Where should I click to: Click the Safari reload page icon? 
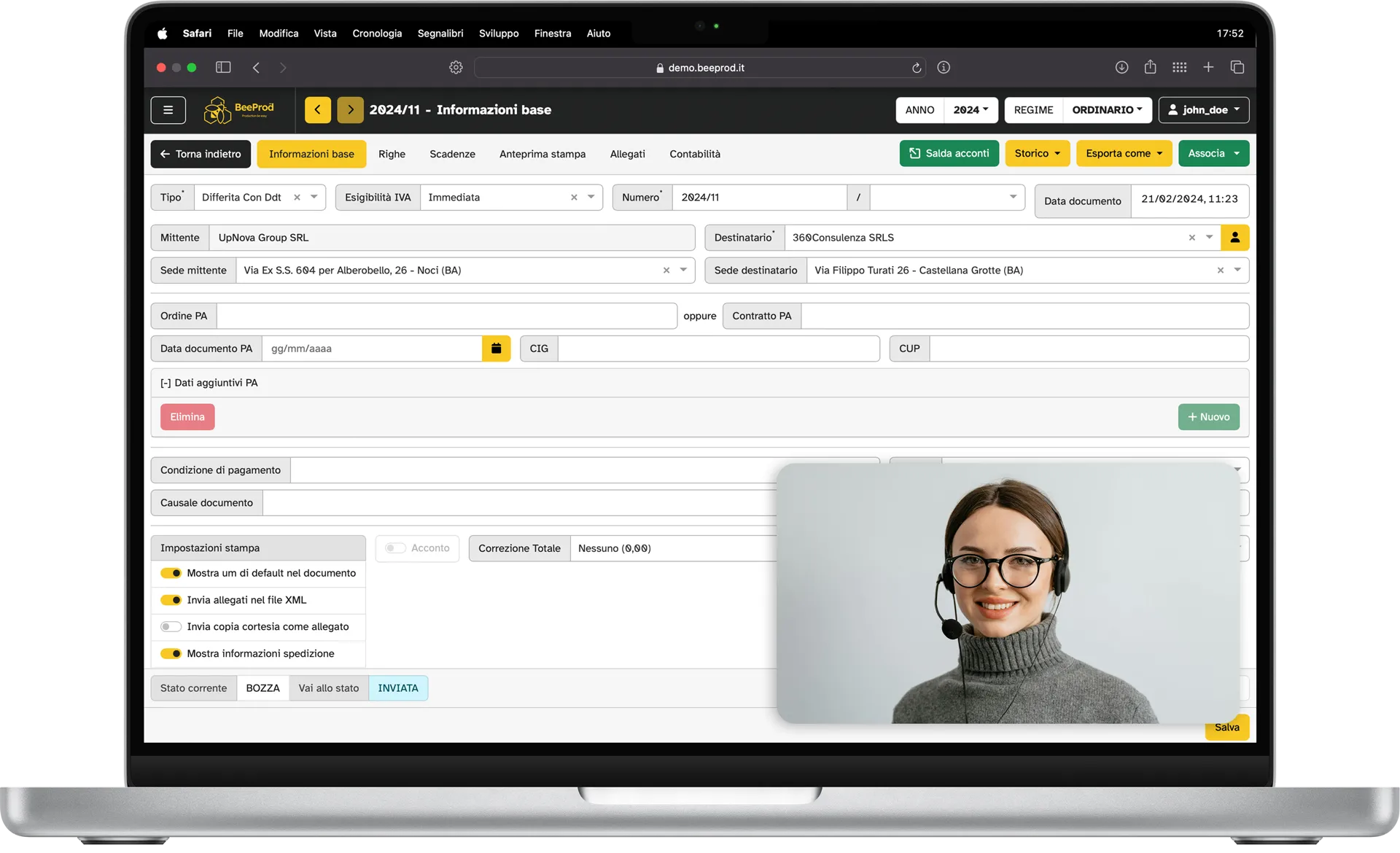pos(916,68)
